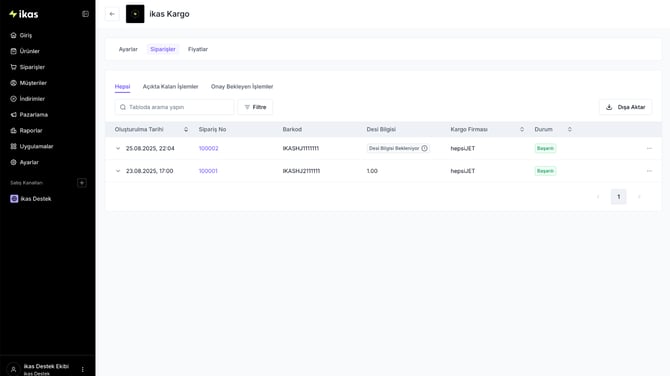Click the Dışa Aktar button
Viewport: 670px width, 376px height.
626,107
